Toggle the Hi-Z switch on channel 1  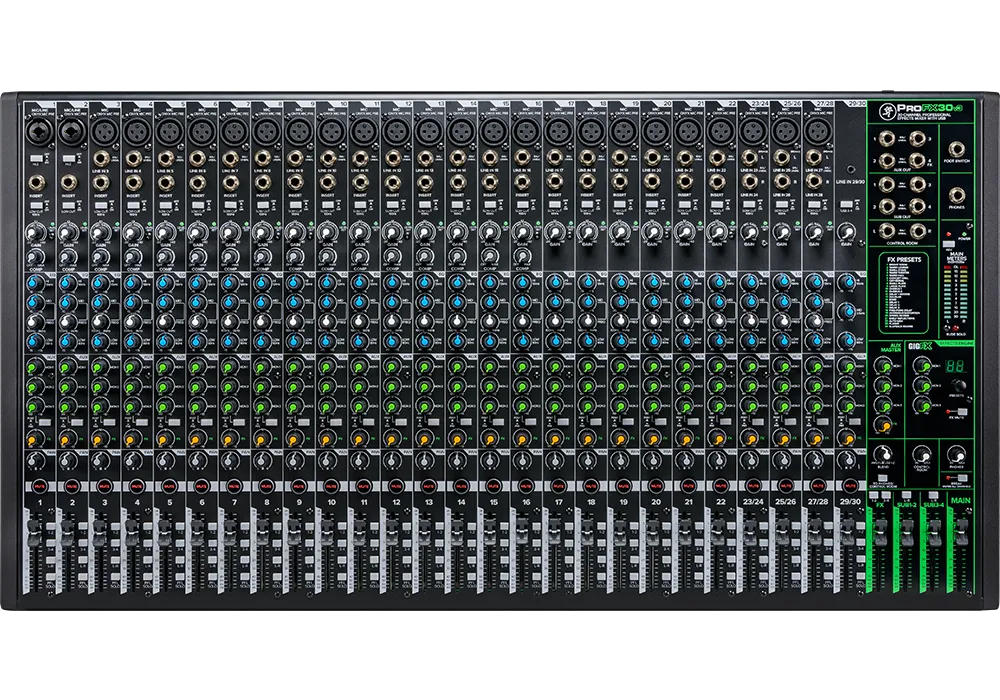pyautogui.click(x=36, y=157)
